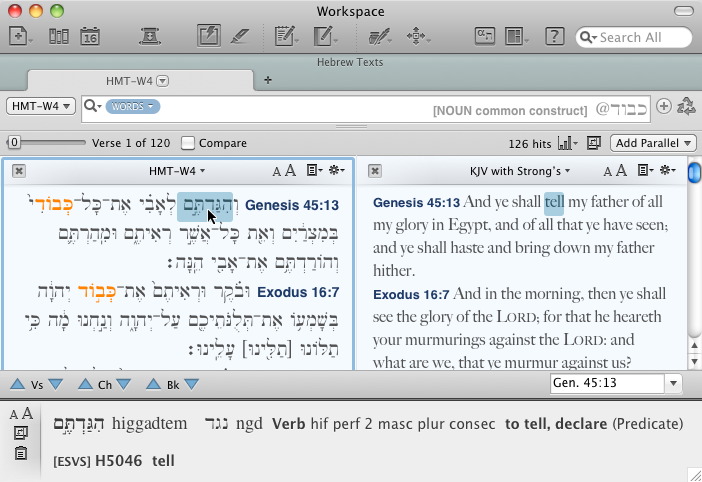Screen dimensions: 702x482
Task: Open the Add Parallel dropdown
Action: click(654, 143)
